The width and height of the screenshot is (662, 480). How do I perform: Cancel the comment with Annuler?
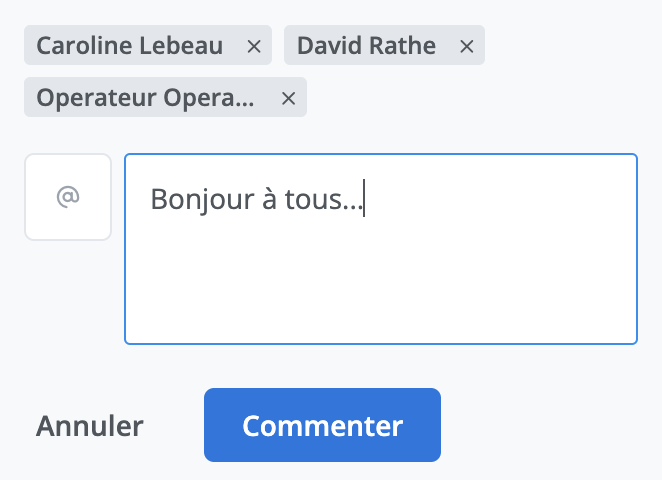[90, 426]
